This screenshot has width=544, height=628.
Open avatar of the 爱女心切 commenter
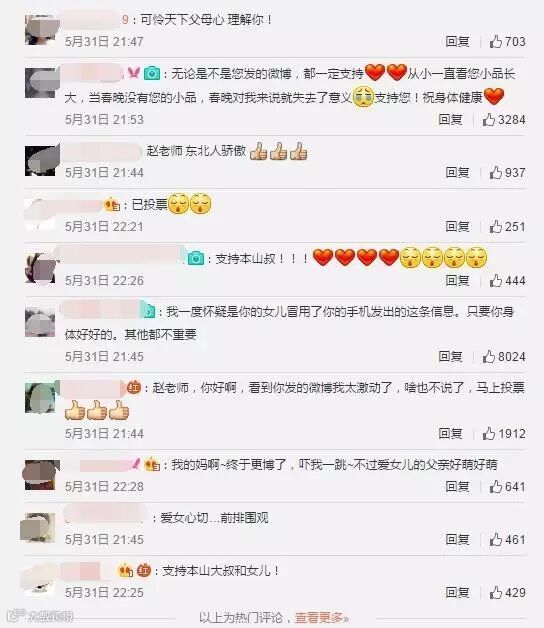(x=39, y=527)
